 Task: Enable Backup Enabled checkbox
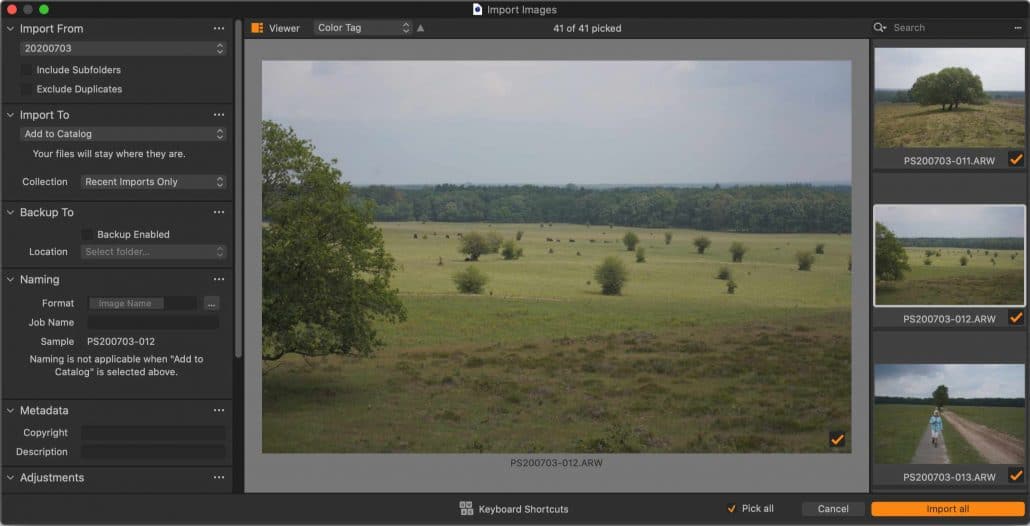(87, 234)
